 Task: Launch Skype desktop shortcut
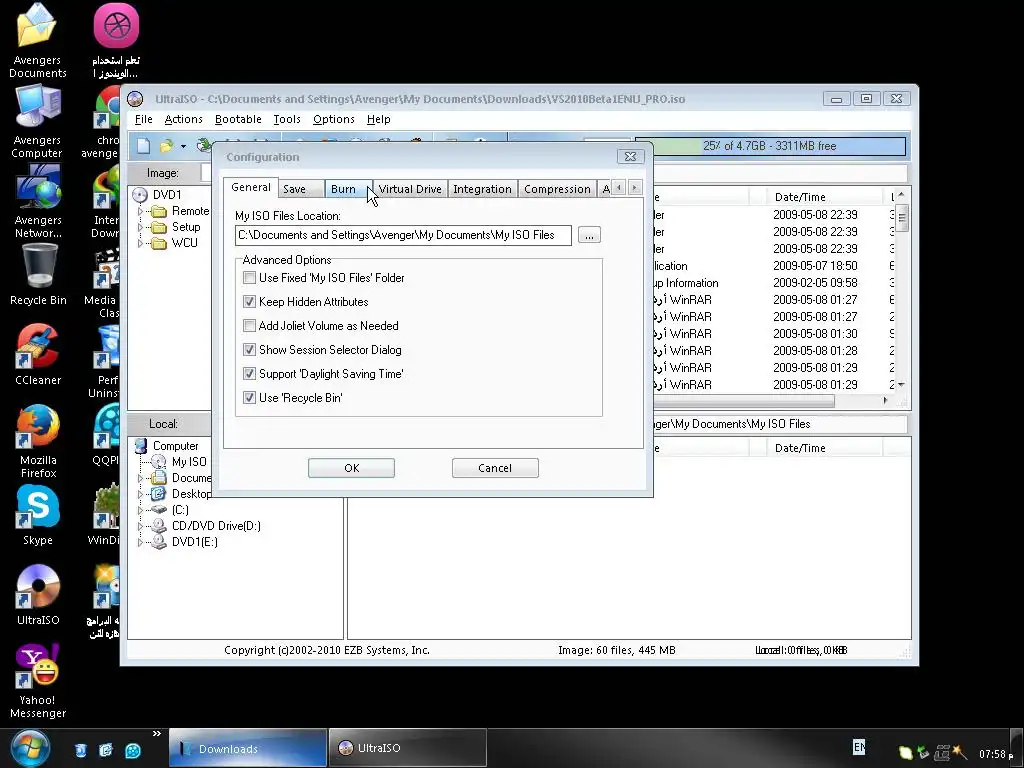tap(38, 515)
